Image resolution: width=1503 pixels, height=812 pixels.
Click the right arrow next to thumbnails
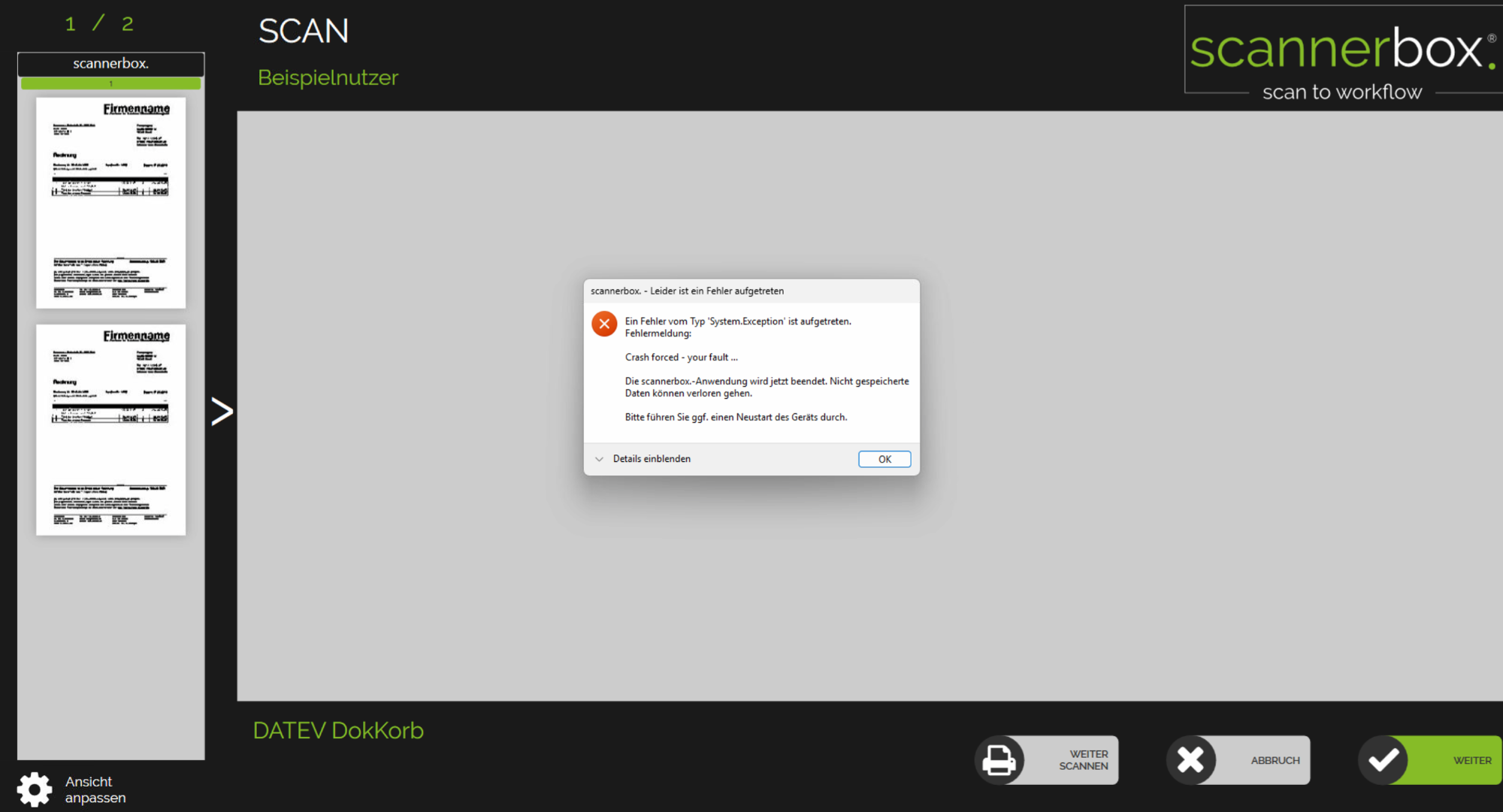coord(222,411)
